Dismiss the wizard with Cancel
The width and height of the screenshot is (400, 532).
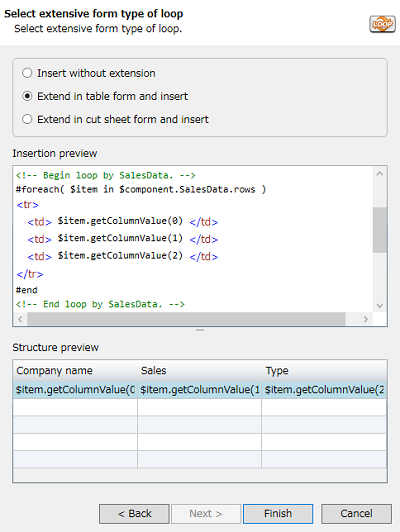tap(356, 514)
